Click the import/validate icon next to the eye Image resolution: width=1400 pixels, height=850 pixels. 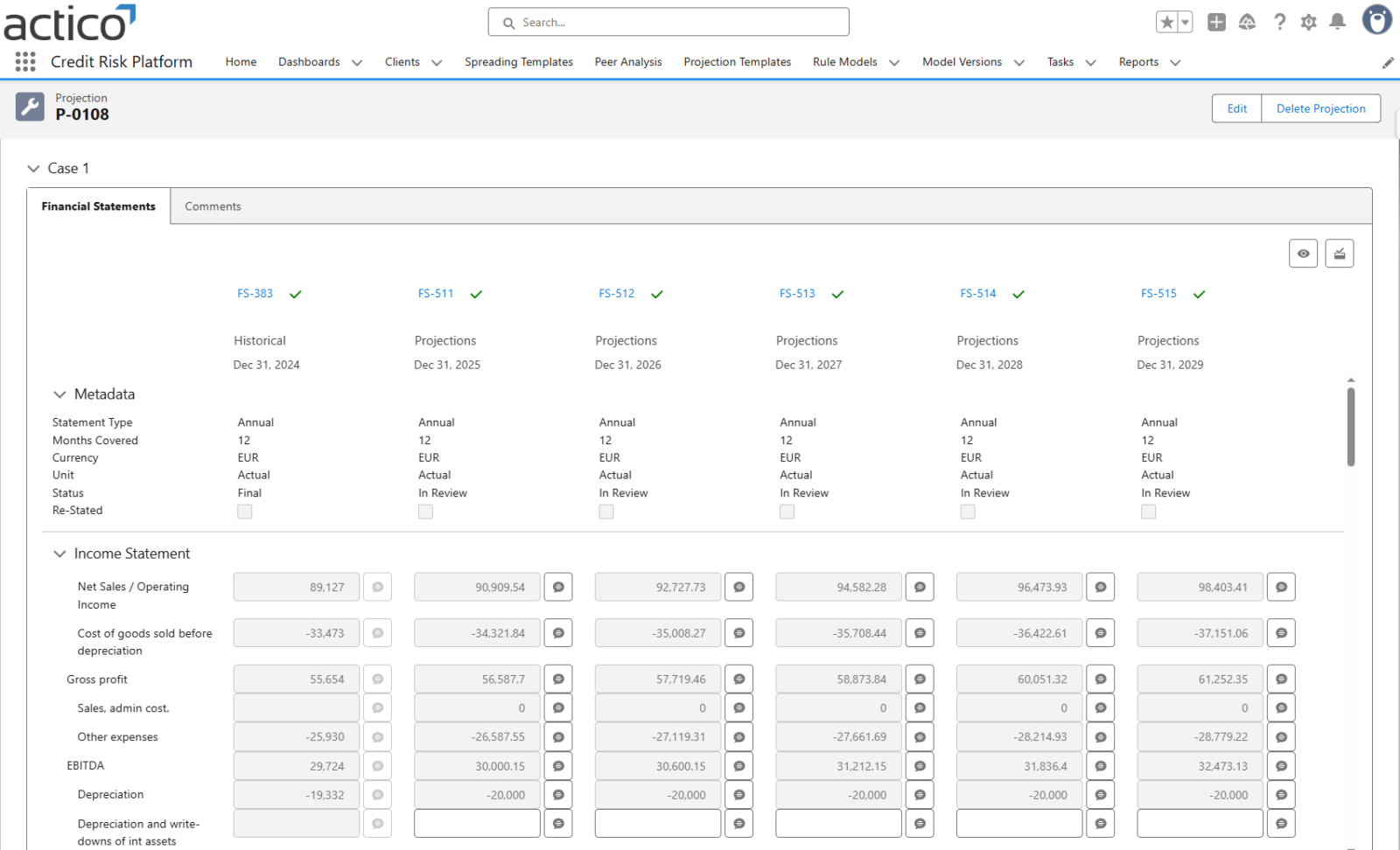tap(1340, 253)
